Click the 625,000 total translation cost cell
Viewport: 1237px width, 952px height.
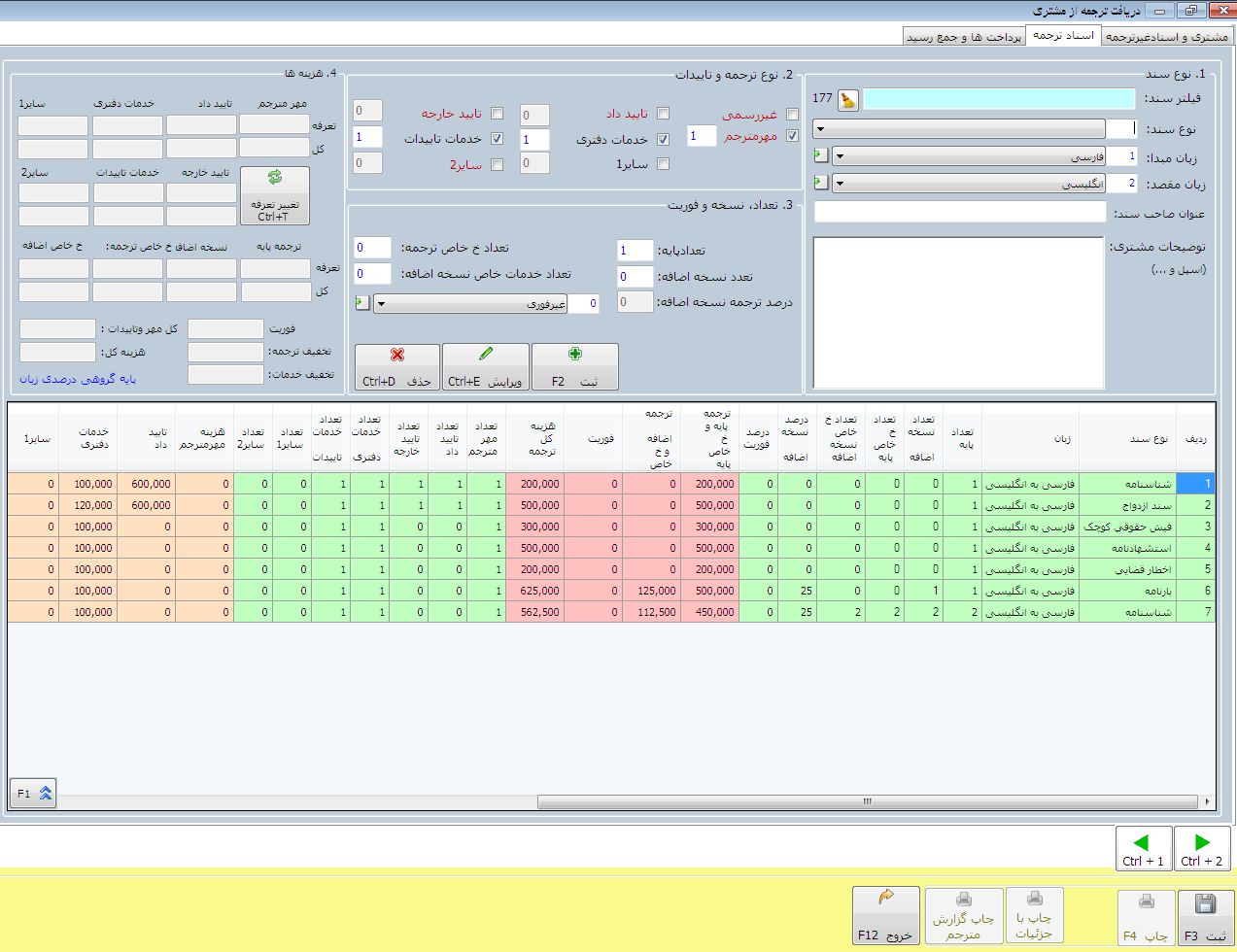coord(534,591)
